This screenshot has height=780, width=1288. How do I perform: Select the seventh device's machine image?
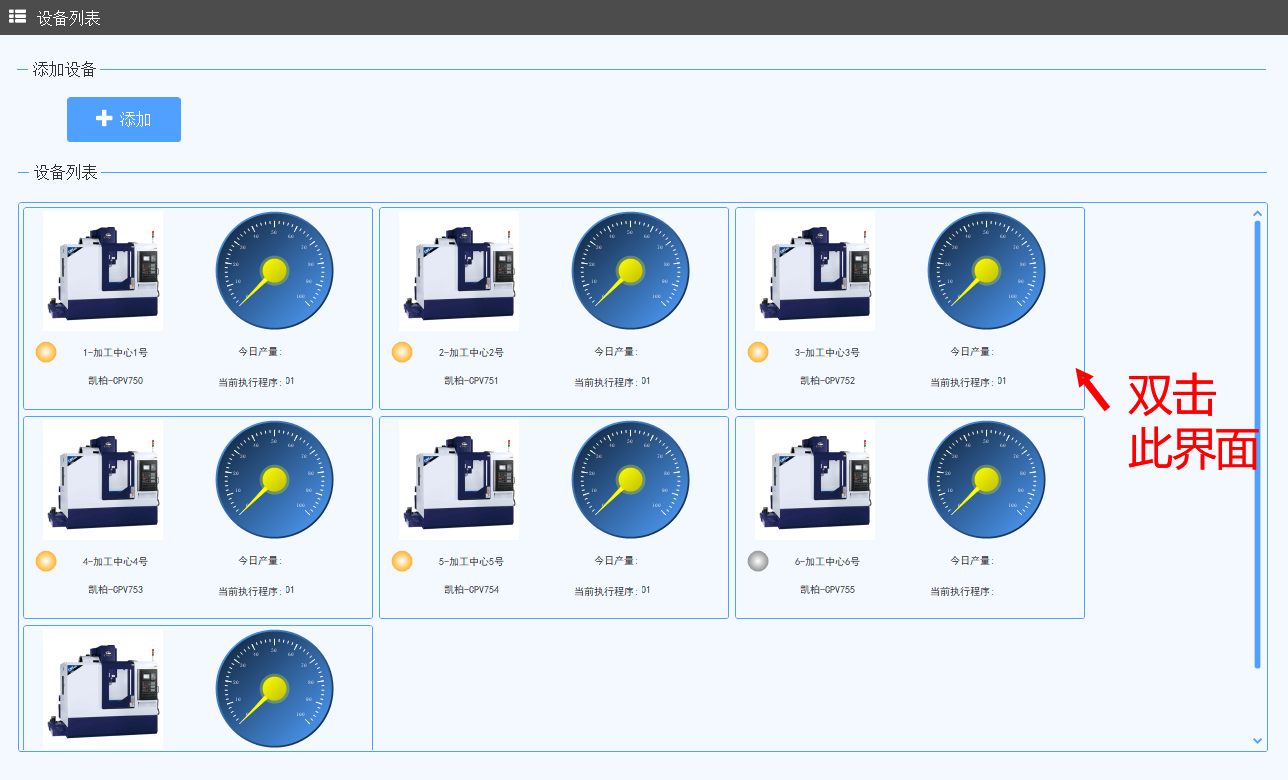[103, 689]
